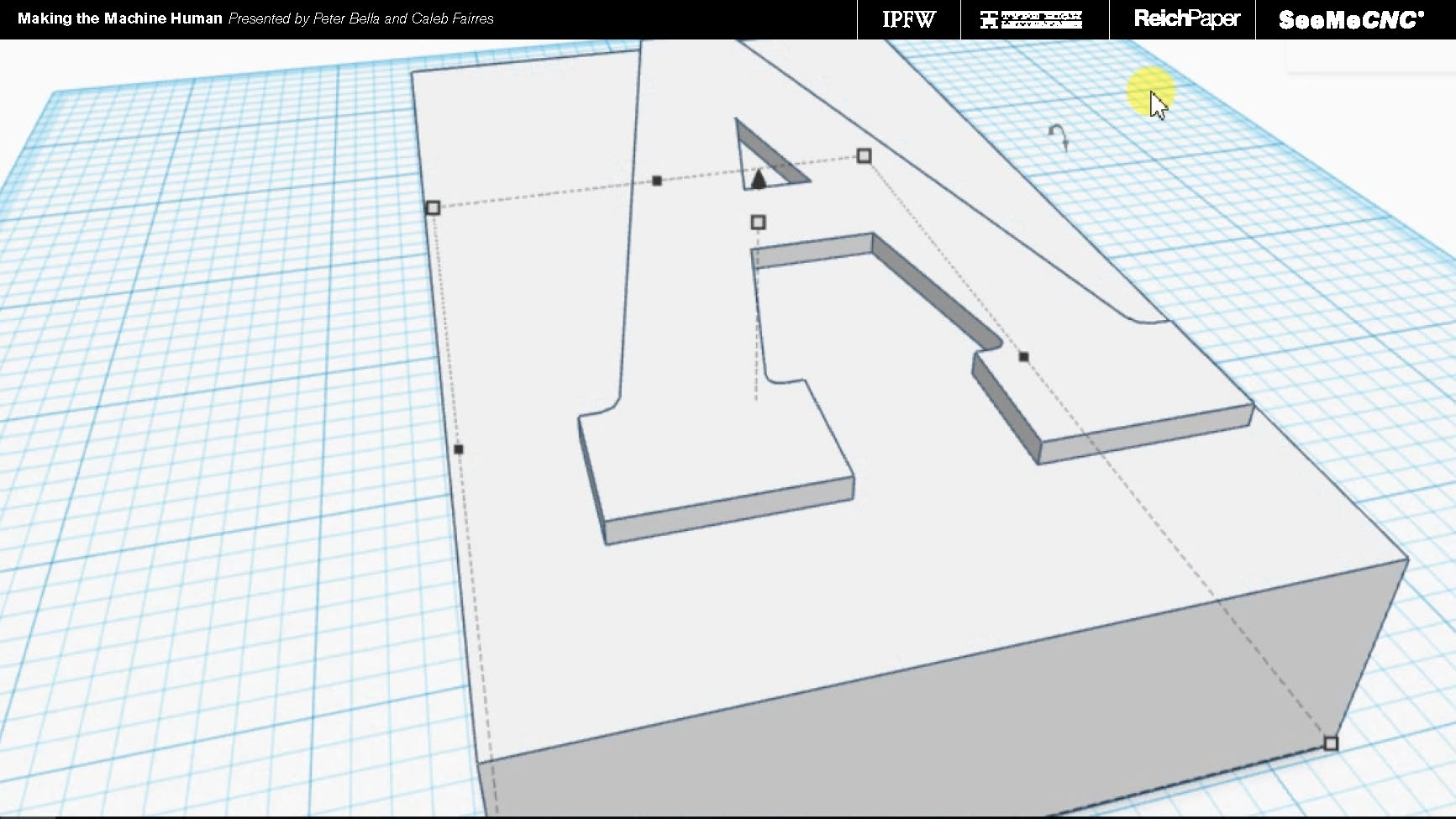Viewport: 1456px width, 819px height.
Task: Click the black midpoint handle on the right dashed edge
Action: tap(1023, 357)
